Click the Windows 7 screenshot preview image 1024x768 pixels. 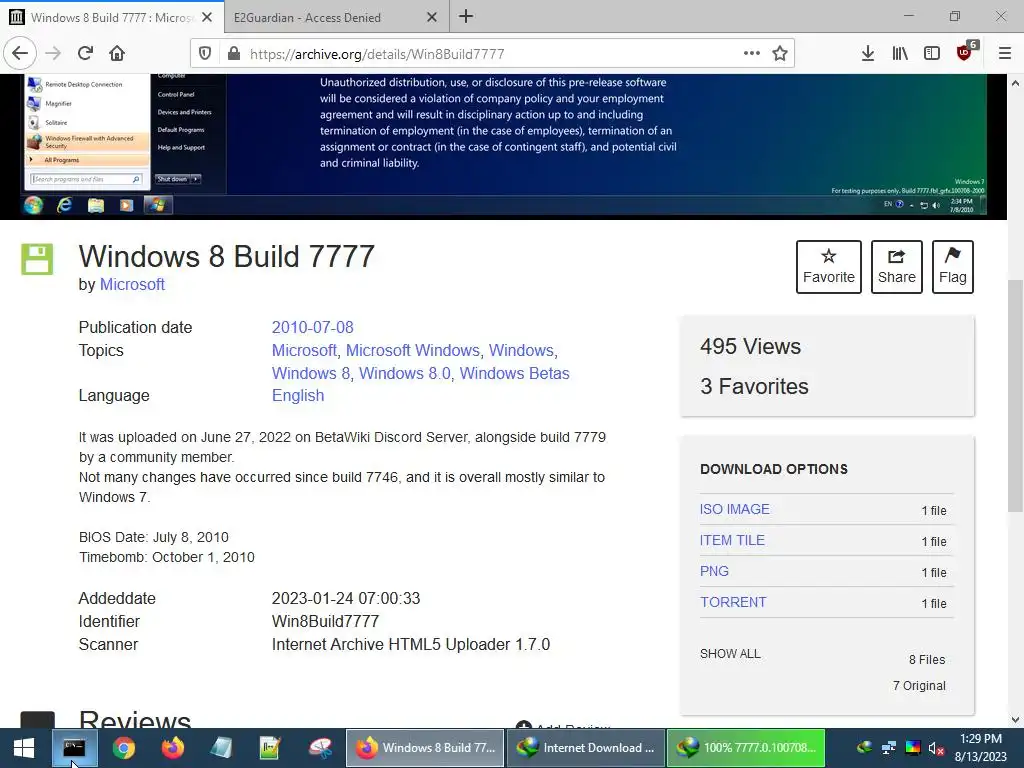point(504,146)
